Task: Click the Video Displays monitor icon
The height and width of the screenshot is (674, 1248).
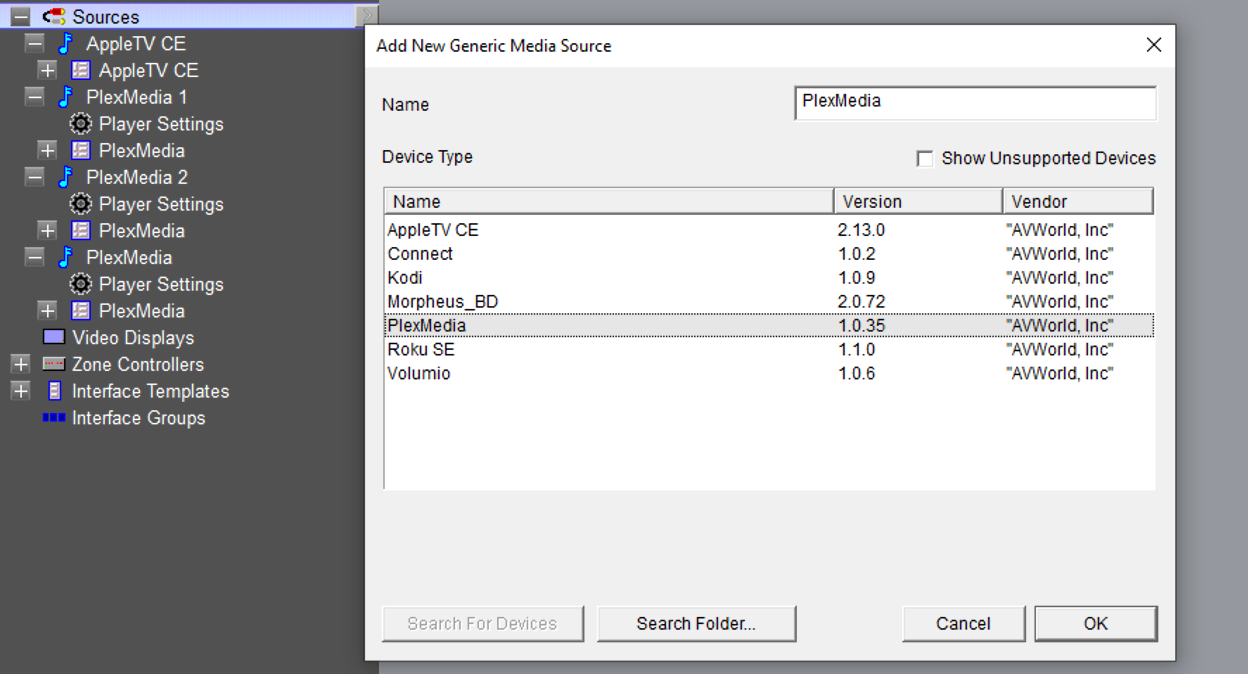Action: coord(54,337)
